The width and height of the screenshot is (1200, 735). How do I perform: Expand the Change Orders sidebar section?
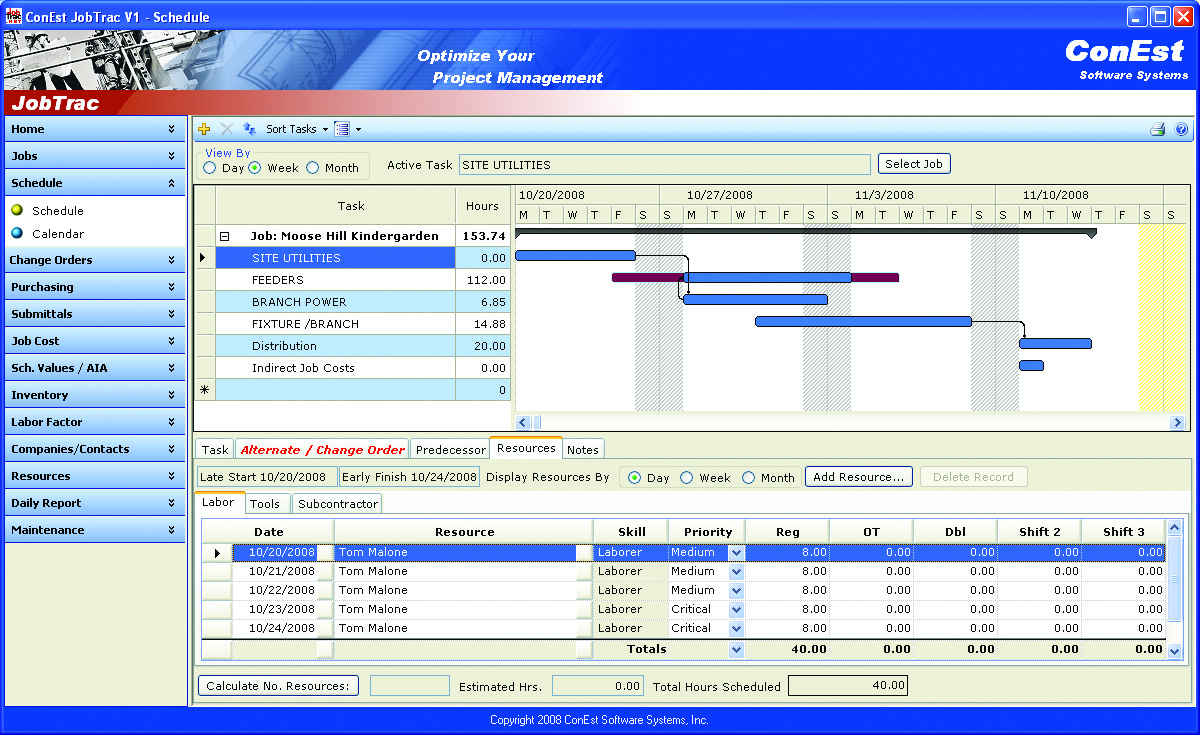[x=95, y=260]
